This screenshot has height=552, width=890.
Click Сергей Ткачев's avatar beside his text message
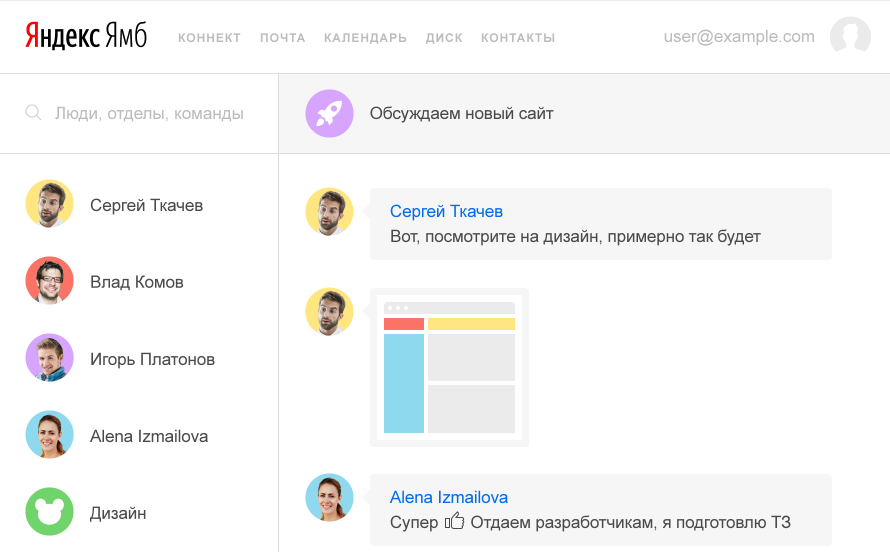pyautogui.click(x=329, y=212)
